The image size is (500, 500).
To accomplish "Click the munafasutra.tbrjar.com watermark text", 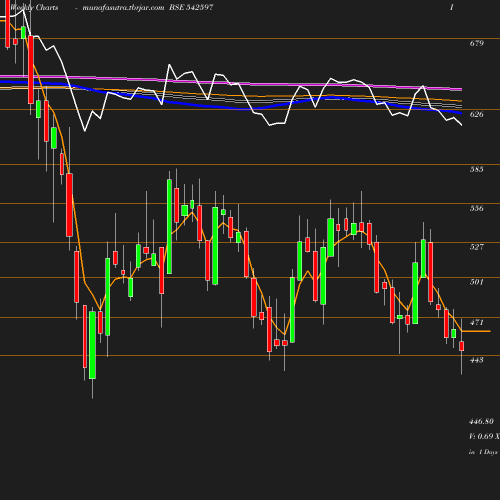I will coord(123,7).
